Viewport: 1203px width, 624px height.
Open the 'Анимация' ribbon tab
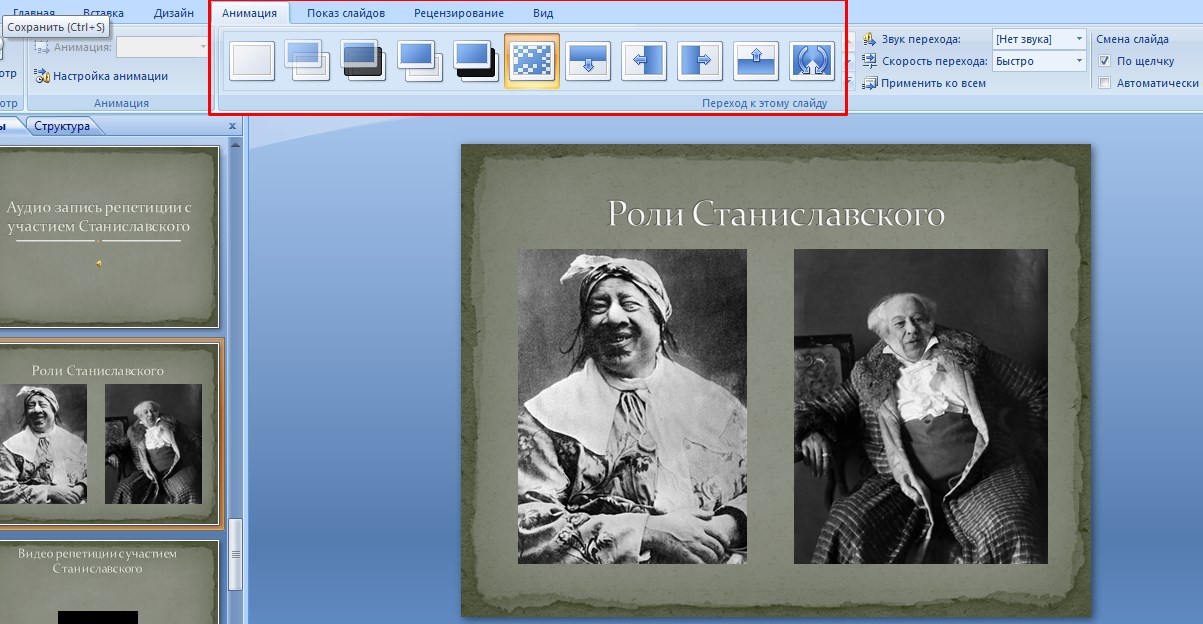click(250, 13)
